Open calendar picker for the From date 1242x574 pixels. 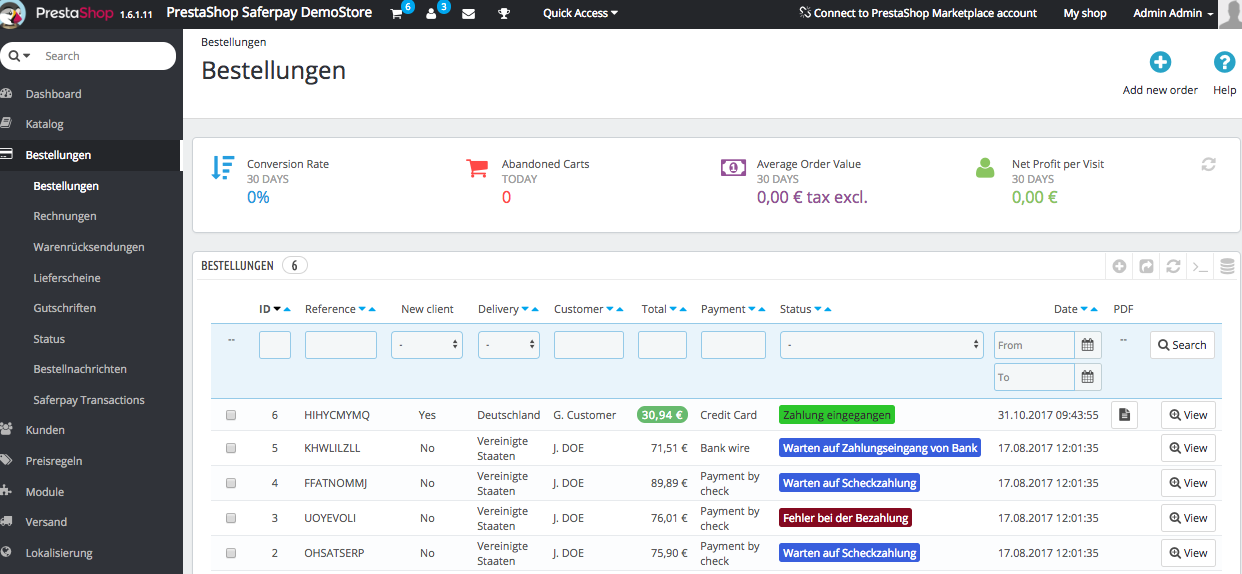1087,345
